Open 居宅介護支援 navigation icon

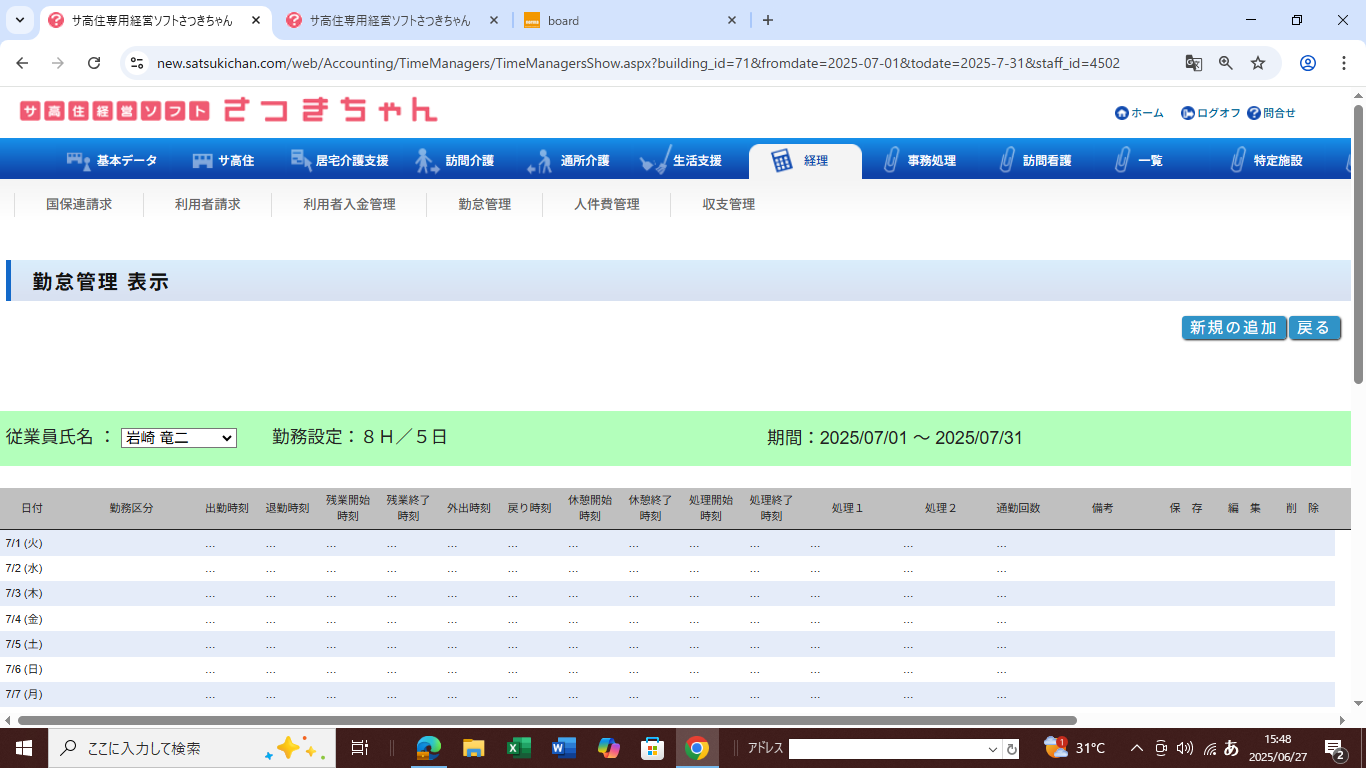click(300, 160)
